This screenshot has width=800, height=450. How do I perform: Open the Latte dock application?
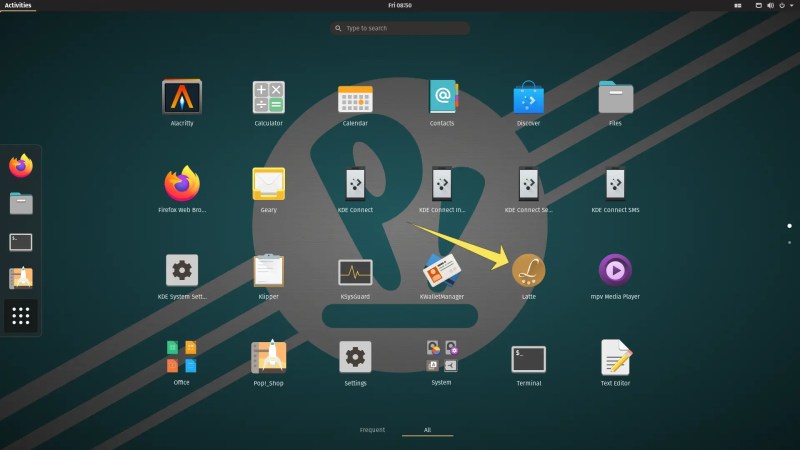click(528, 270)
